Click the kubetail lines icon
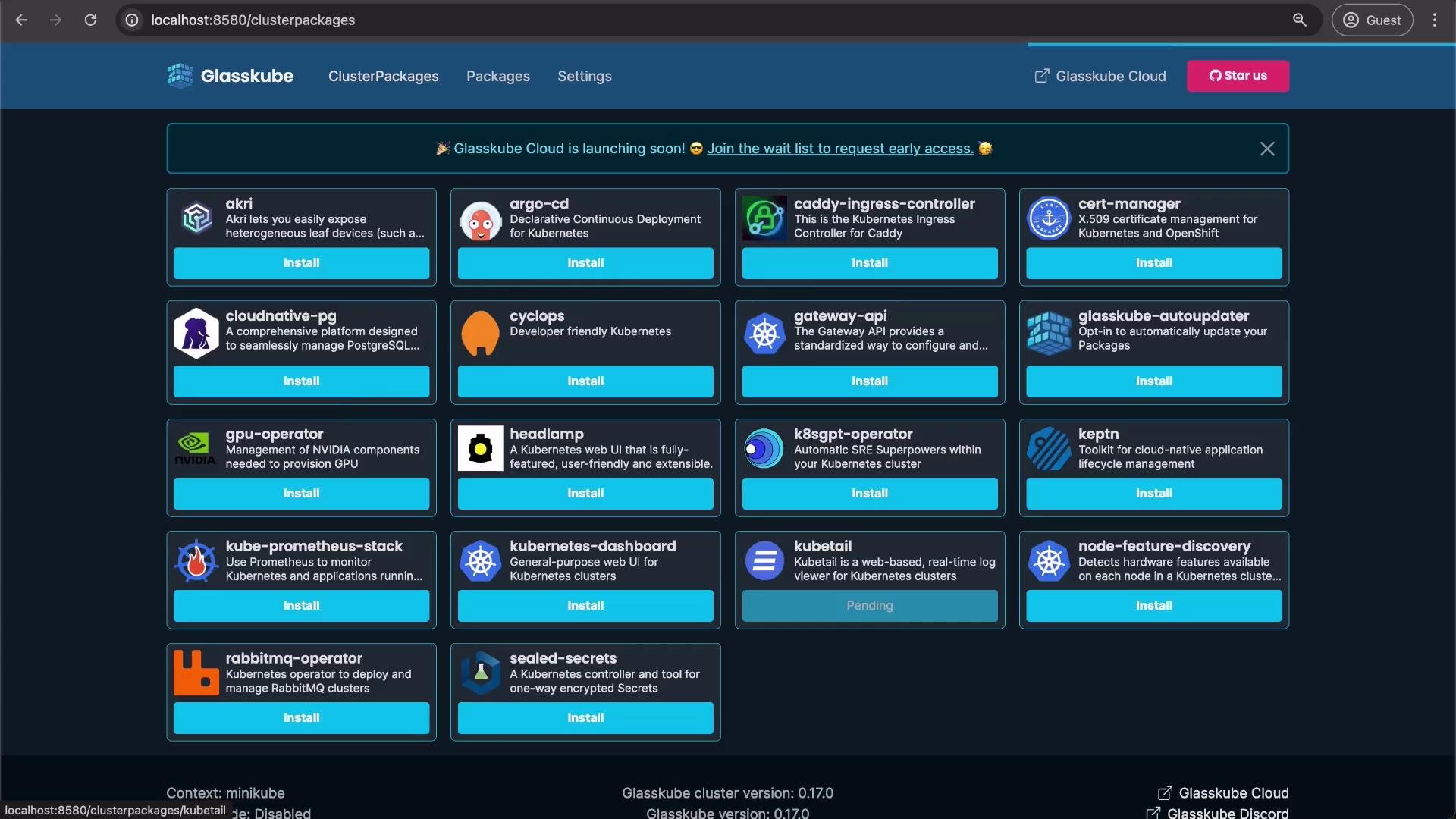The height and width of the screenshot is (819, 1456). click(x=764, y=561)
